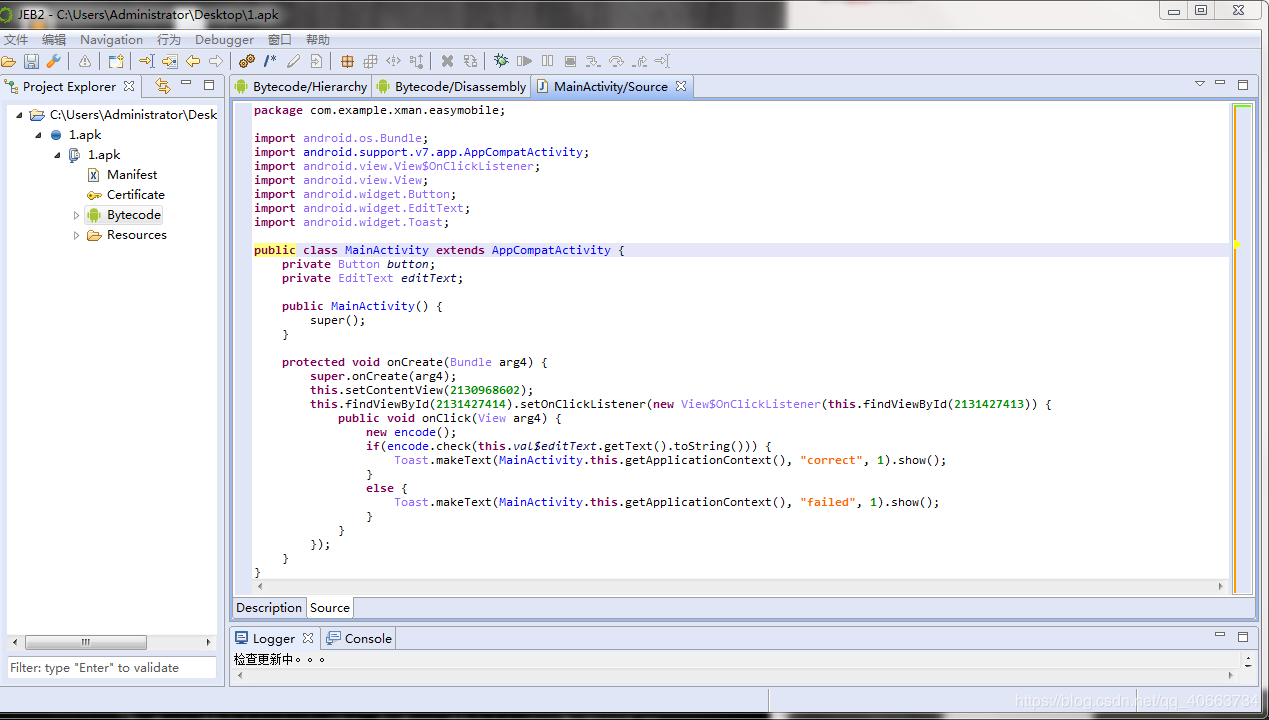Viewport: 1269px width, 720px height.
Task: Click the sync arrows icon in Project Explorer
Action: (x=163, y=86)
